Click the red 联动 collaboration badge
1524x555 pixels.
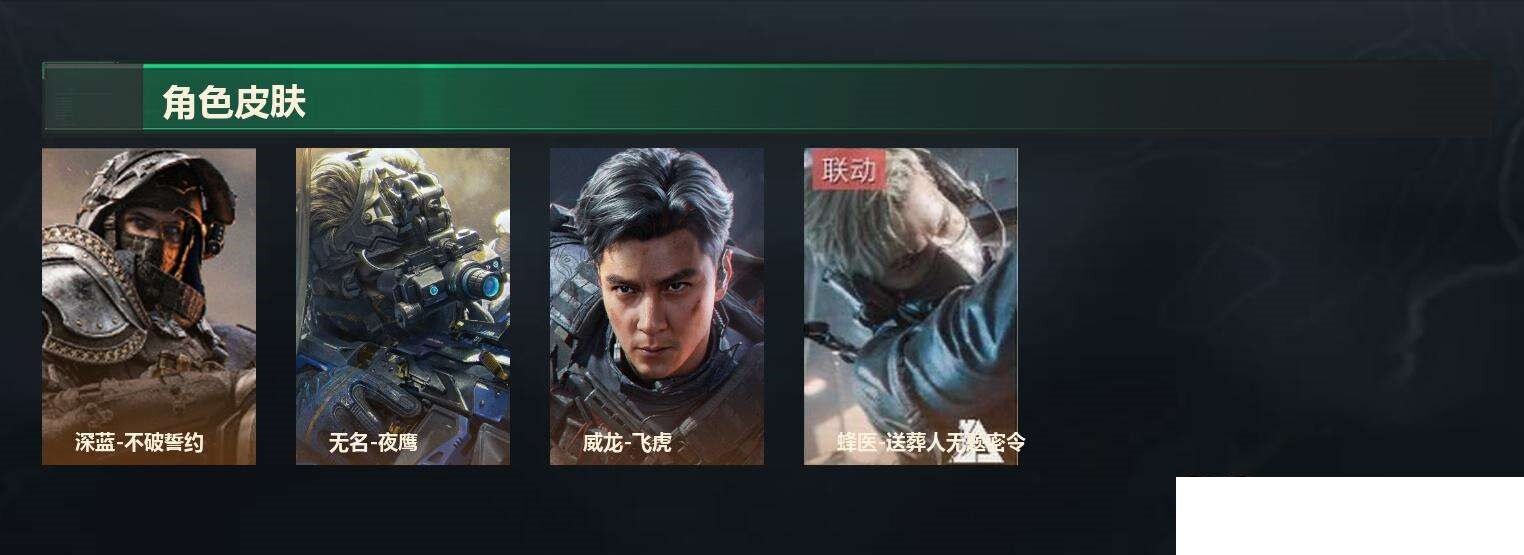848,170
